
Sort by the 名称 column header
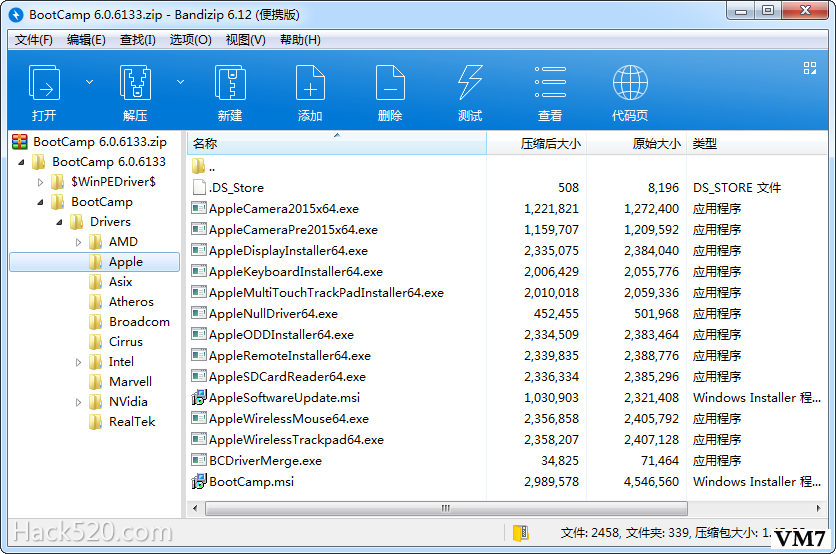(x=337, y=143)
